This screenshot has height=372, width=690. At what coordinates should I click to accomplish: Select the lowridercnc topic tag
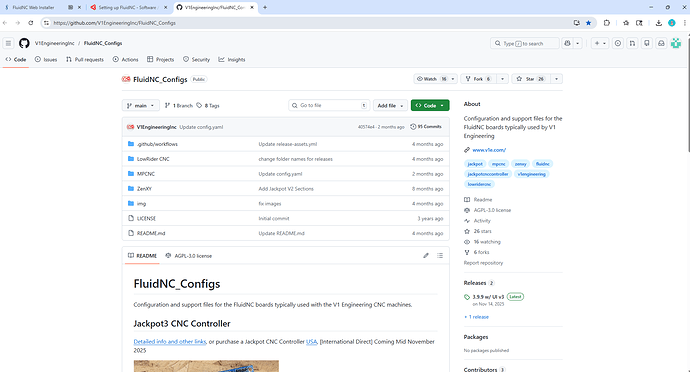click(479, 184)
